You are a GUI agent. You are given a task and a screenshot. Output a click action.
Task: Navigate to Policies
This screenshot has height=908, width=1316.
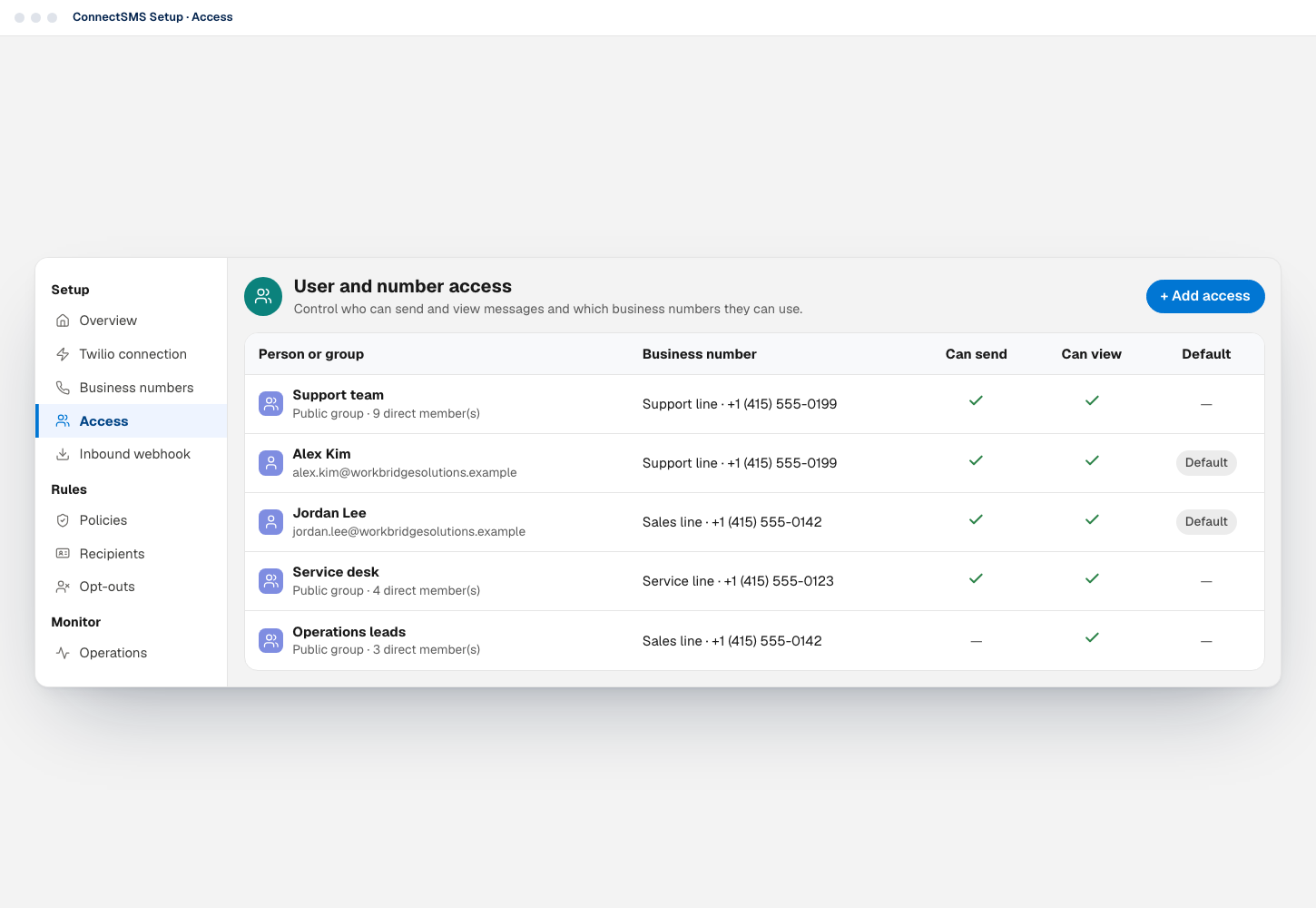coord(131,520)
